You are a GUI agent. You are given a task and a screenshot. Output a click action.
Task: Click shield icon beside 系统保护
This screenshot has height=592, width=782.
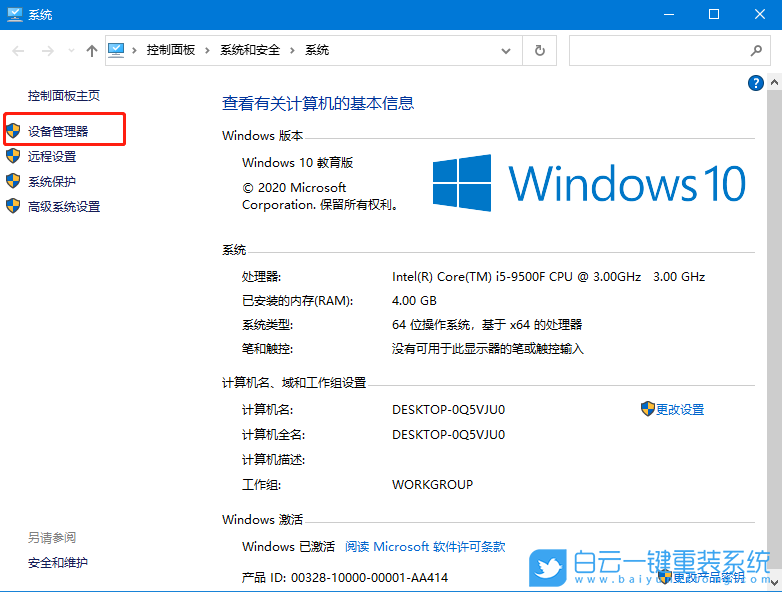coord(13,181)
